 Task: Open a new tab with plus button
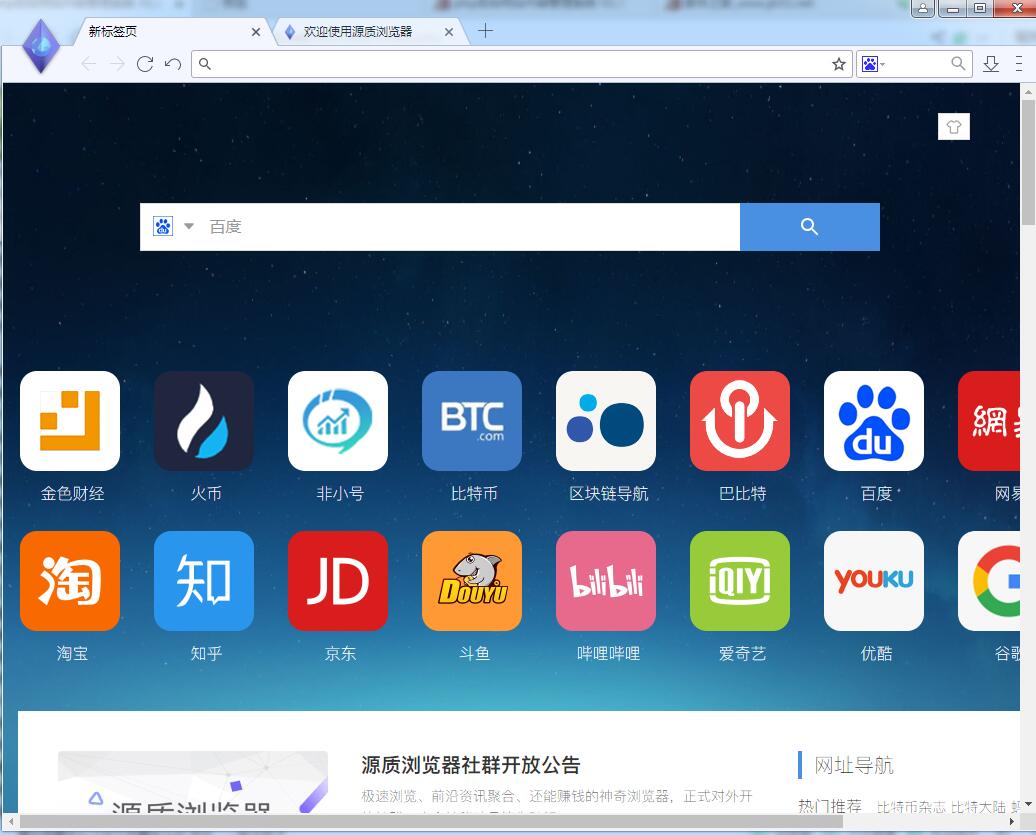[486, 31]
